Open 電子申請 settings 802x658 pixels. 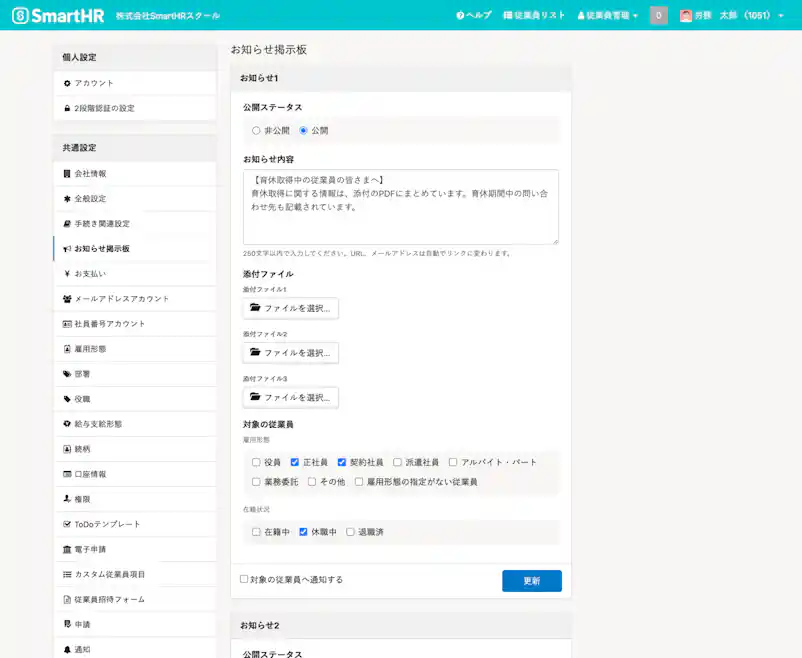click(x=92, y=549)
